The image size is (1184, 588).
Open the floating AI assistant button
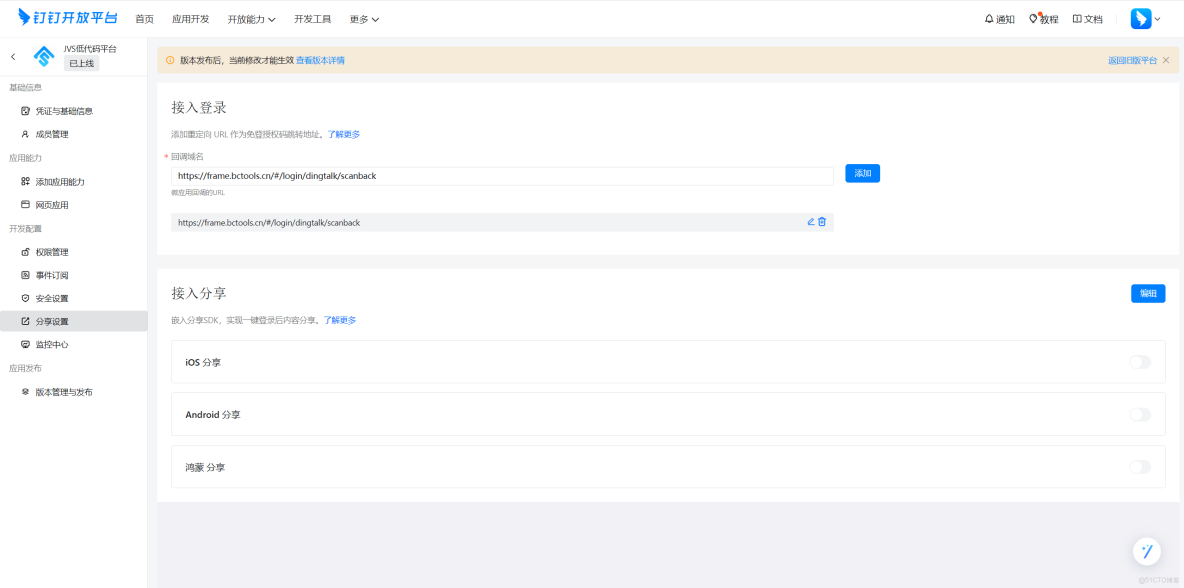(x=1147, y=551)
